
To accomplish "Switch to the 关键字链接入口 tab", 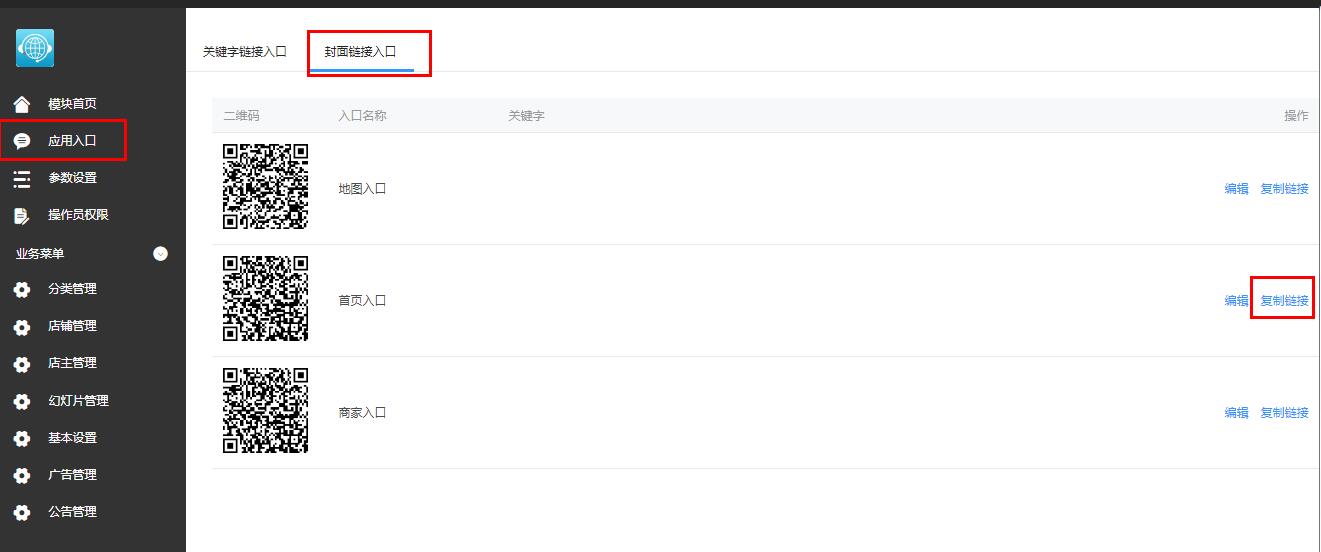I will (x=245, y=51).
